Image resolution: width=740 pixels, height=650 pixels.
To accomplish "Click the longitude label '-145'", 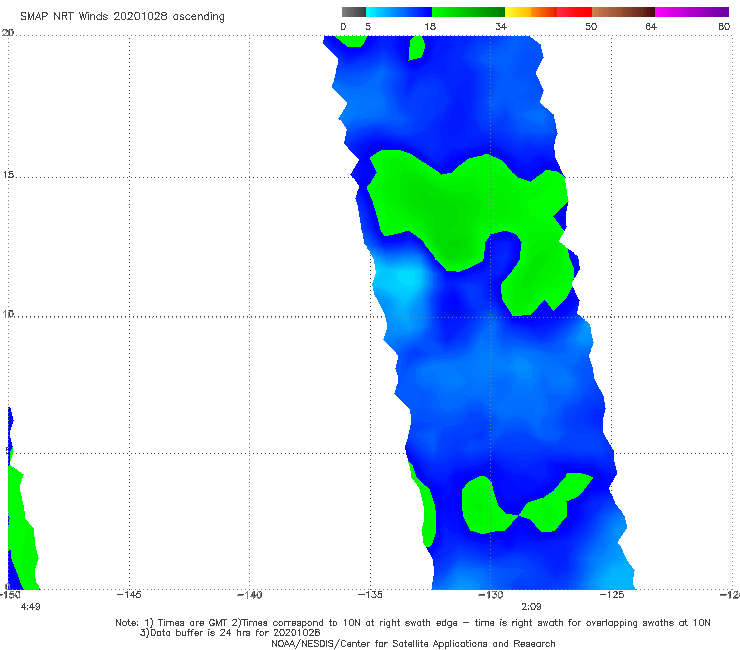I will pos(129,595).
